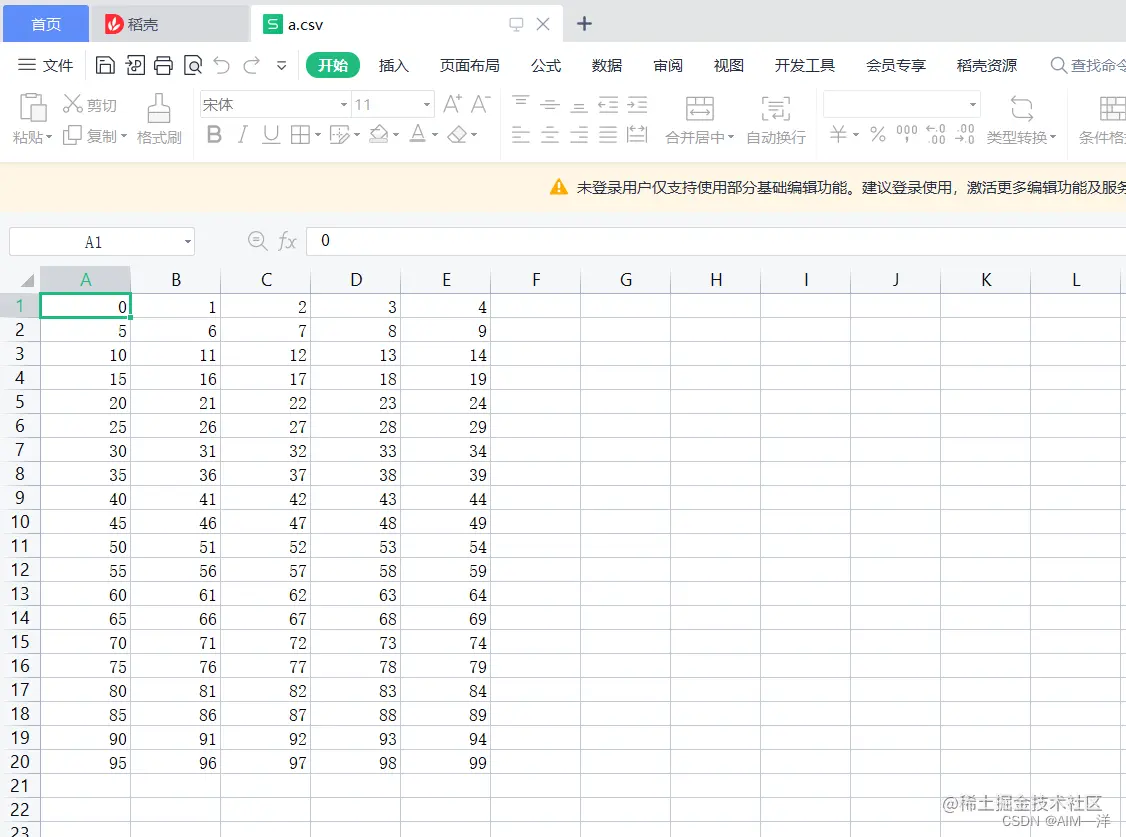Align cell text to top
The height and width of the screenshot is (837, 1126).
[521, 104]
